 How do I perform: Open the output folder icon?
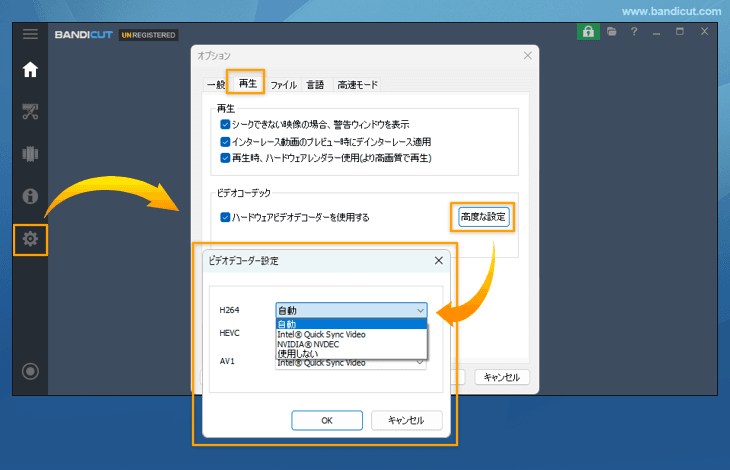click(x=612, y=32)
